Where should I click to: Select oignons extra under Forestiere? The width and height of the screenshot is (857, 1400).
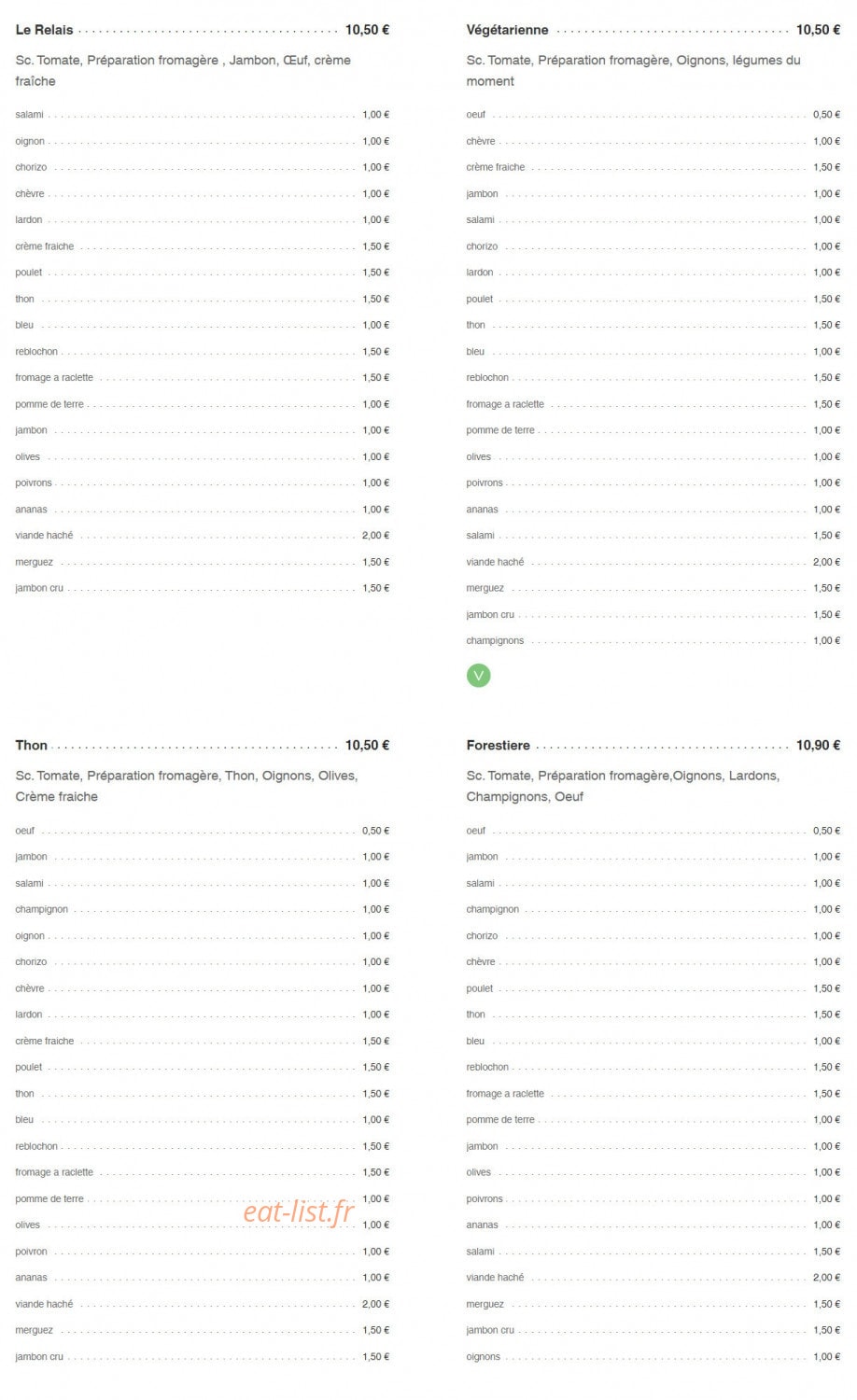pos(653,1356)
